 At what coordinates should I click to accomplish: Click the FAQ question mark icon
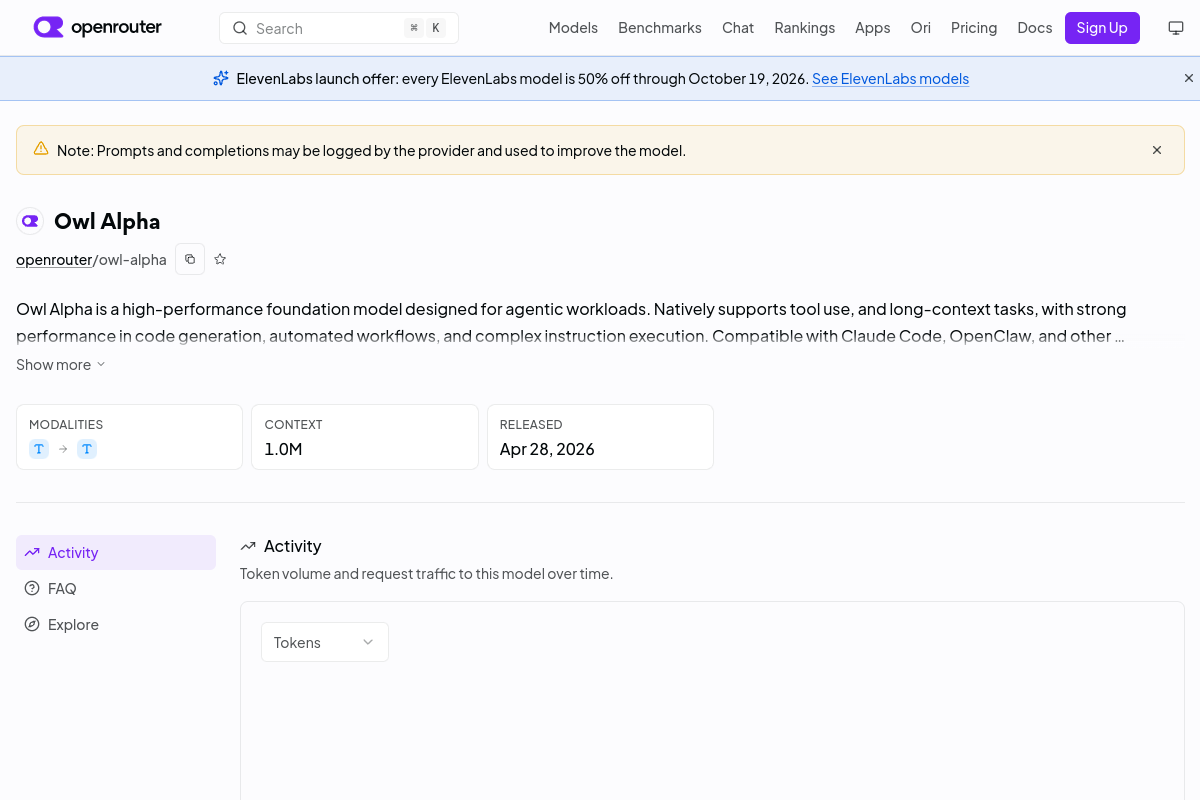point(32,588)
